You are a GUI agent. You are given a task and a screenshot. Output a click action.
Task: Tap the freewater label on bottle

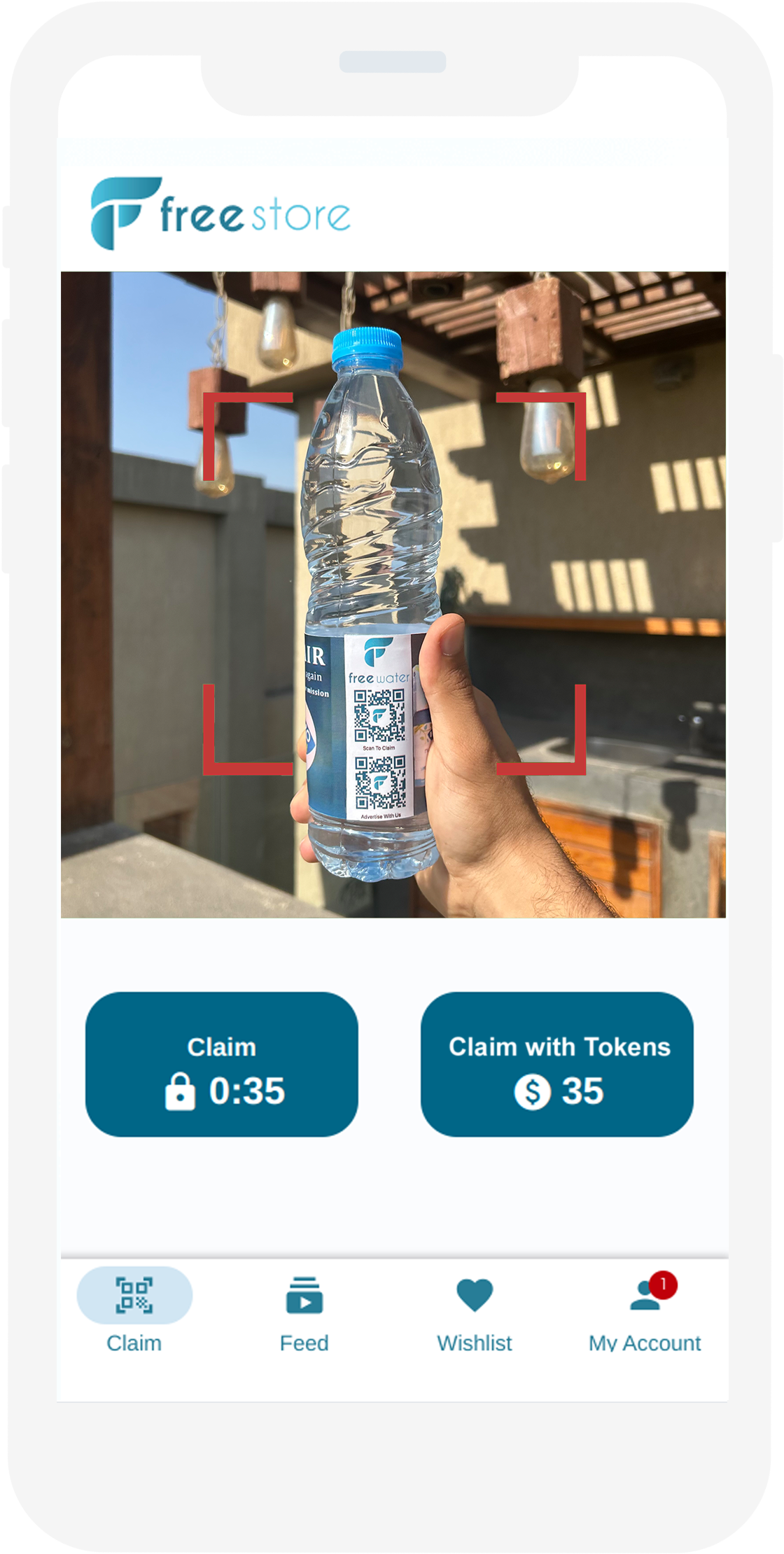pyautogui.click(x=378, y=678)
